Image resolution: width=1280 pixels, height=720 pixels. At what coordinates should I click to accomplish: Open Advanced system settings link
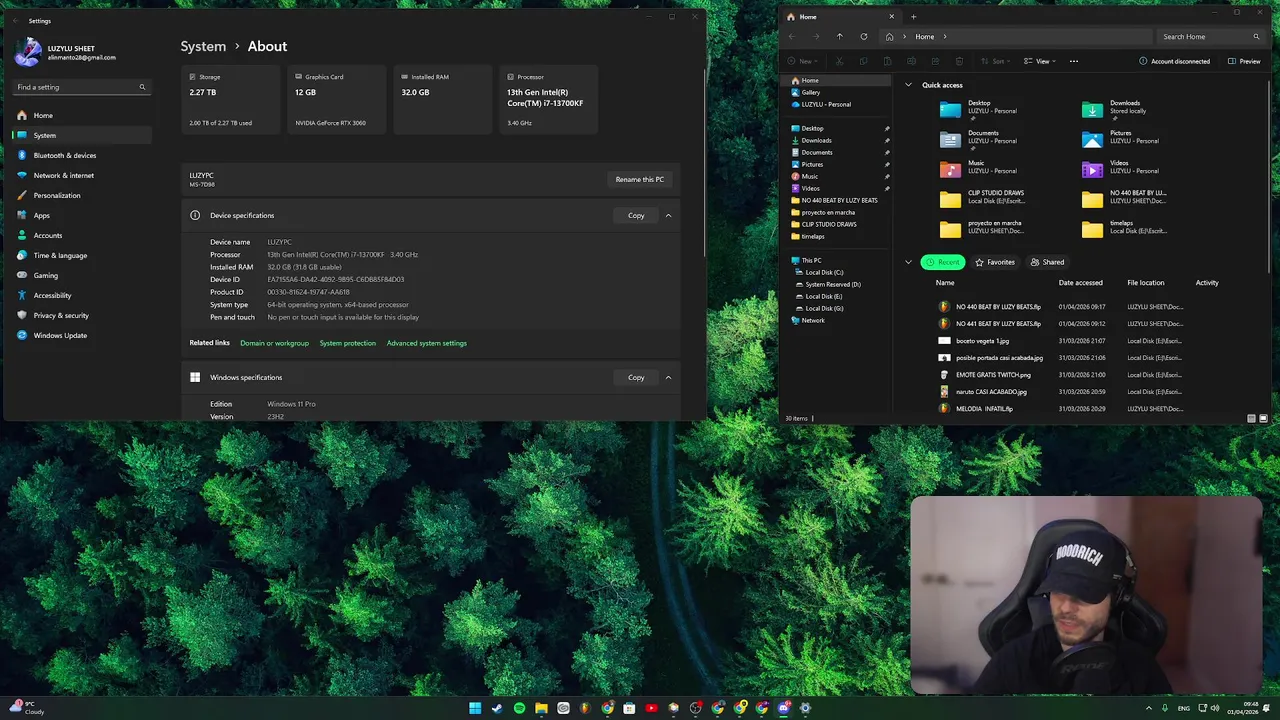[427, 343]
